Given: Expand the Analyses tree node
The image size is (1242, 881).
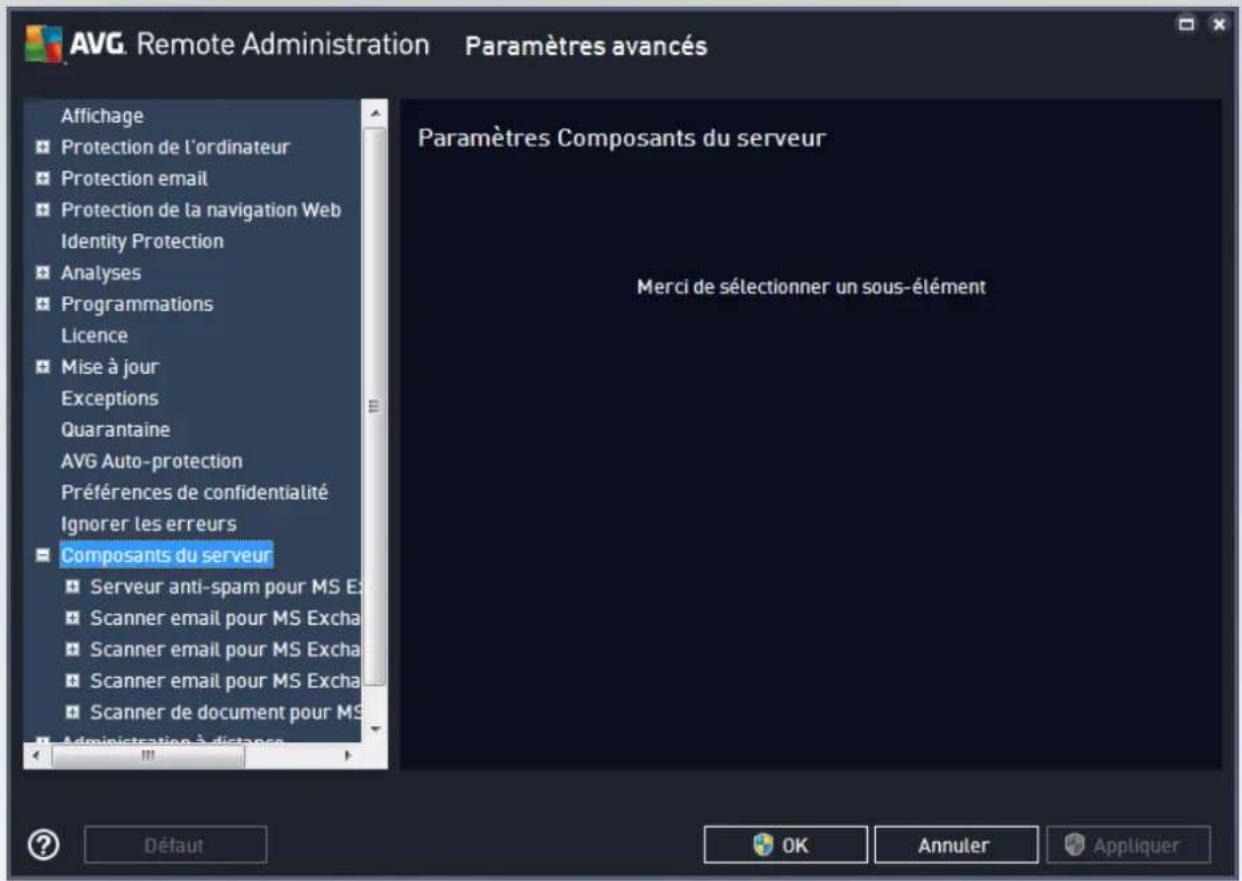Looking at the screenshot, I should click(42, 273).
